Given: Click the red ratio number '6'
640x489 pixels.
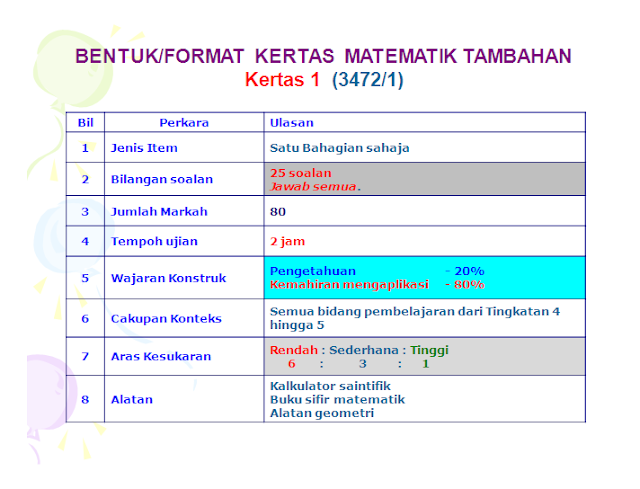Looking at the screenshot, I should (x=291, y=364).
